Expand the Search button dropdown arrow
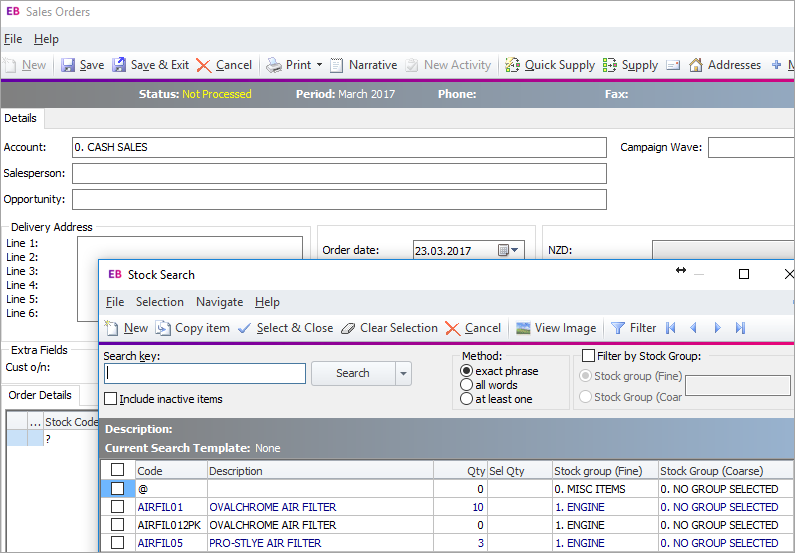 (403, 373)
